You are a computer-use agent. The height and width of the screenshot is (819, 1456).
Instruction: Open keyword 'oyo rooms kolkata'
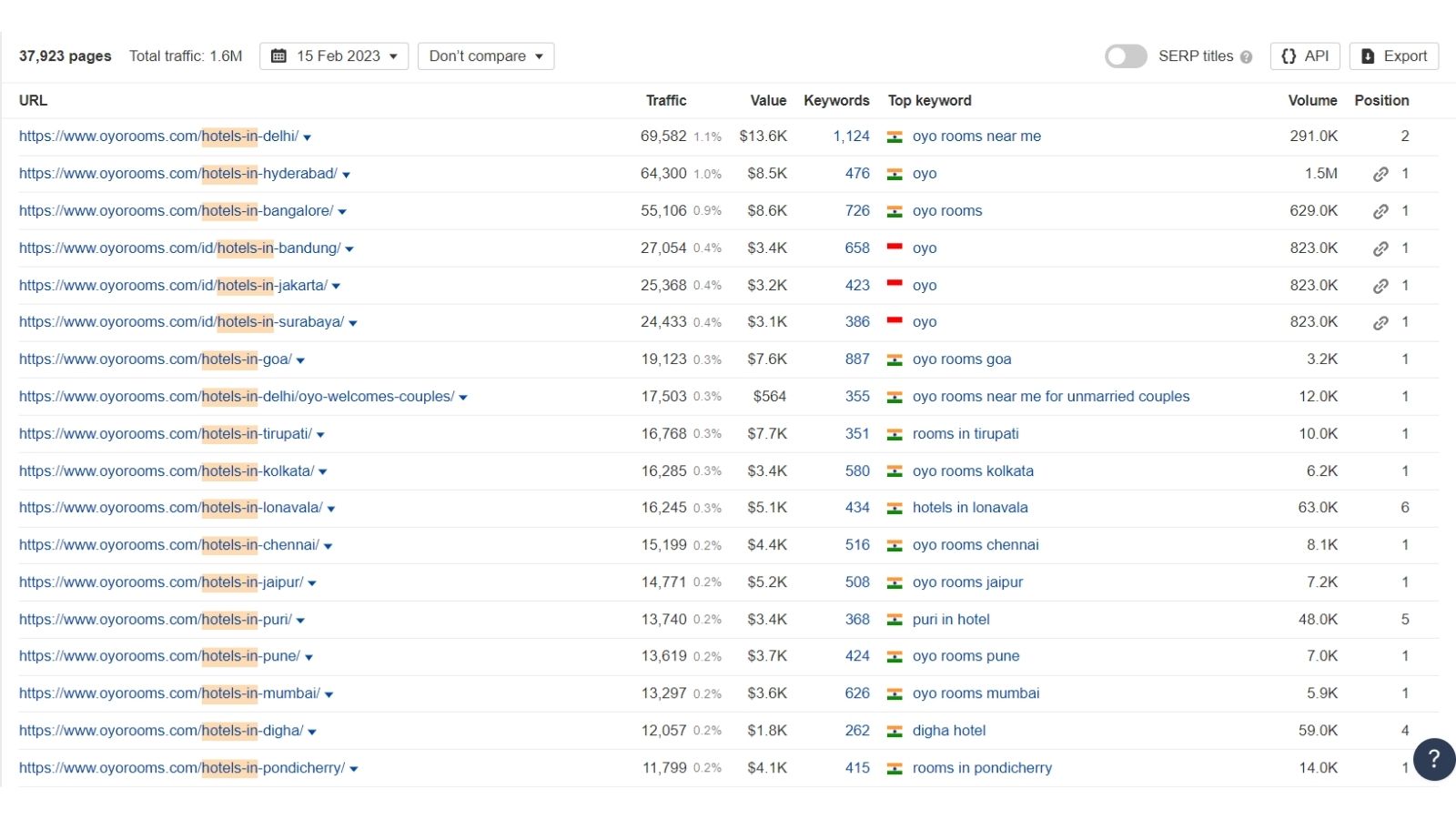click(x=973, y=471)
